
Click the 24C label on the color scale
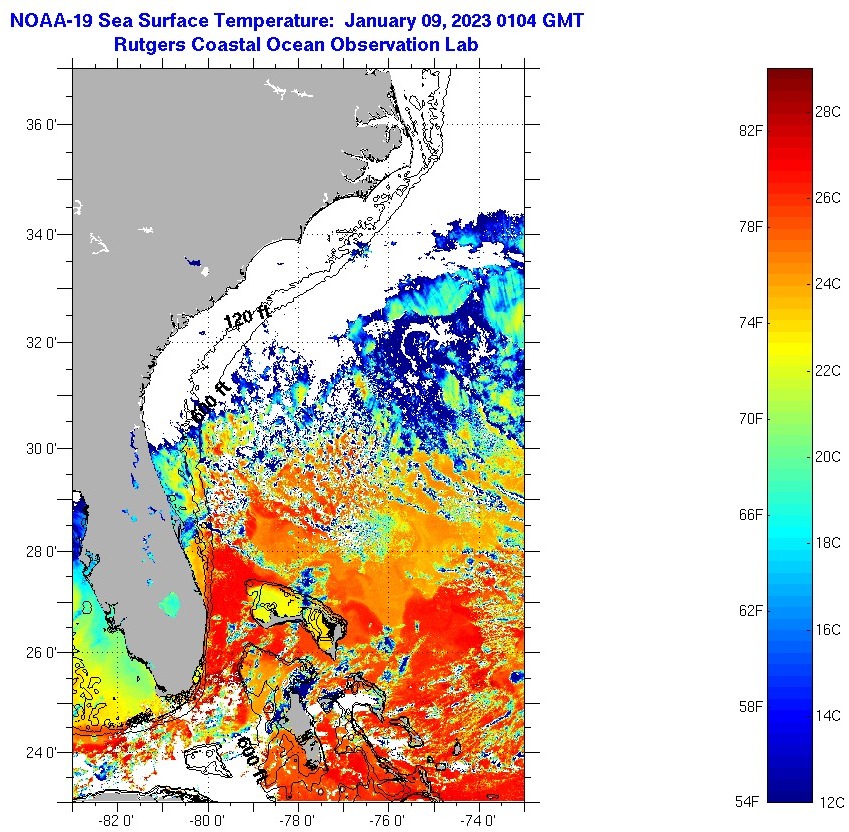coord(828,284)
